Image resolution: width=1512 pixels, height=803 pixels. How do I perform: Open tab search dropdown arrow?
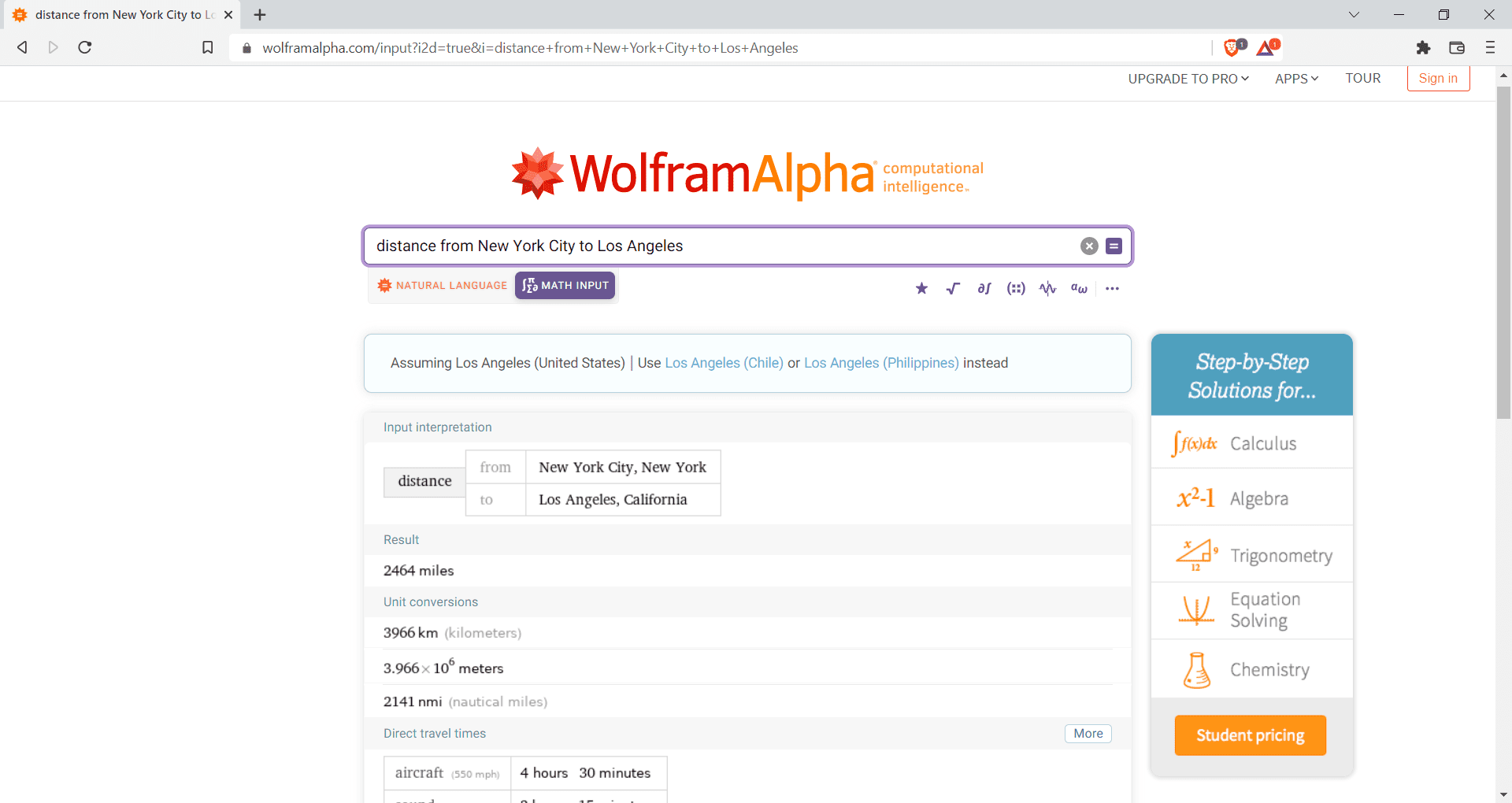point(1354,14)
